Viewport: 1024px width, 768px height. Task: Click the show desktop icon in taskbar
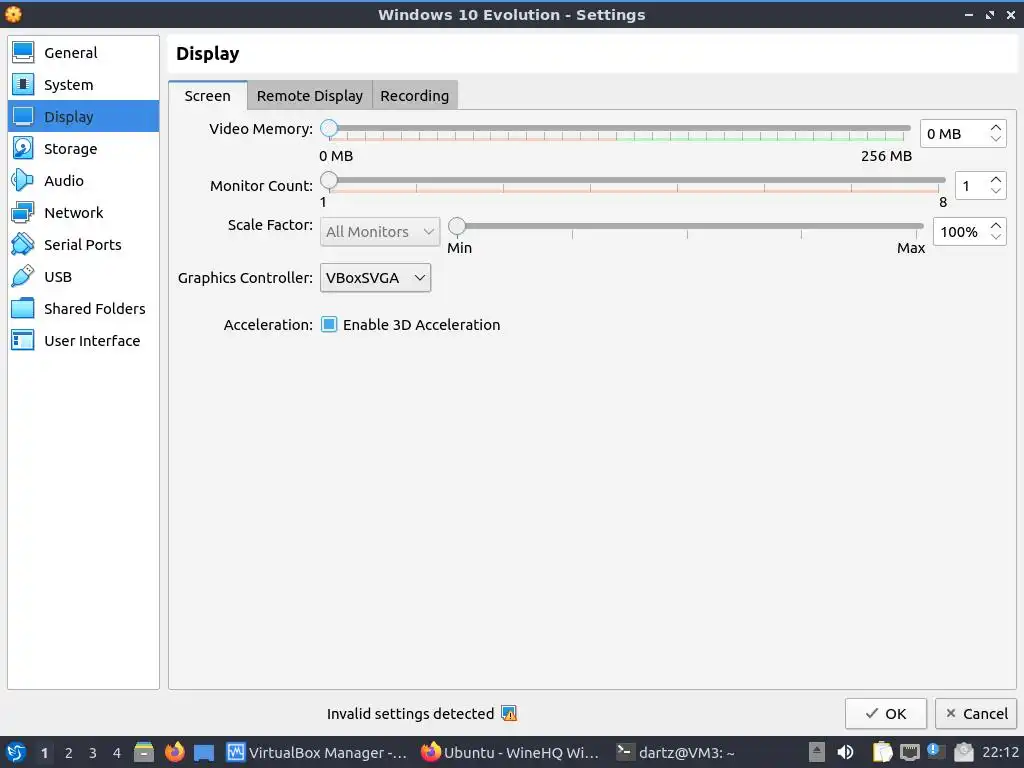click(204, 752)
